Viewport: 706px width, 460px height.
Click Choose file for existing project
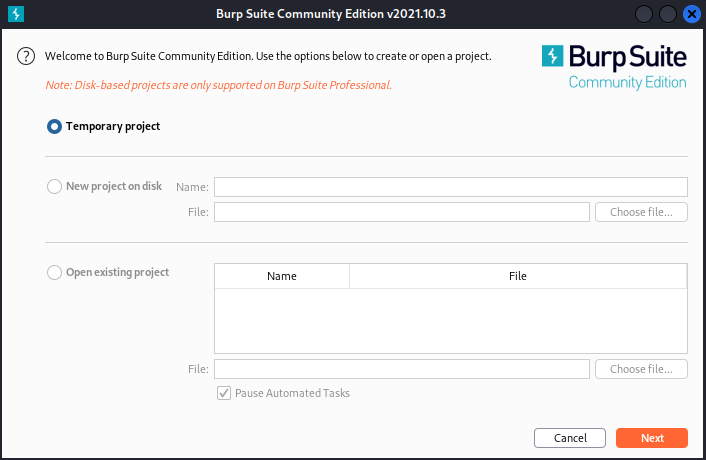pyautogui.click(x=641, y=369)
